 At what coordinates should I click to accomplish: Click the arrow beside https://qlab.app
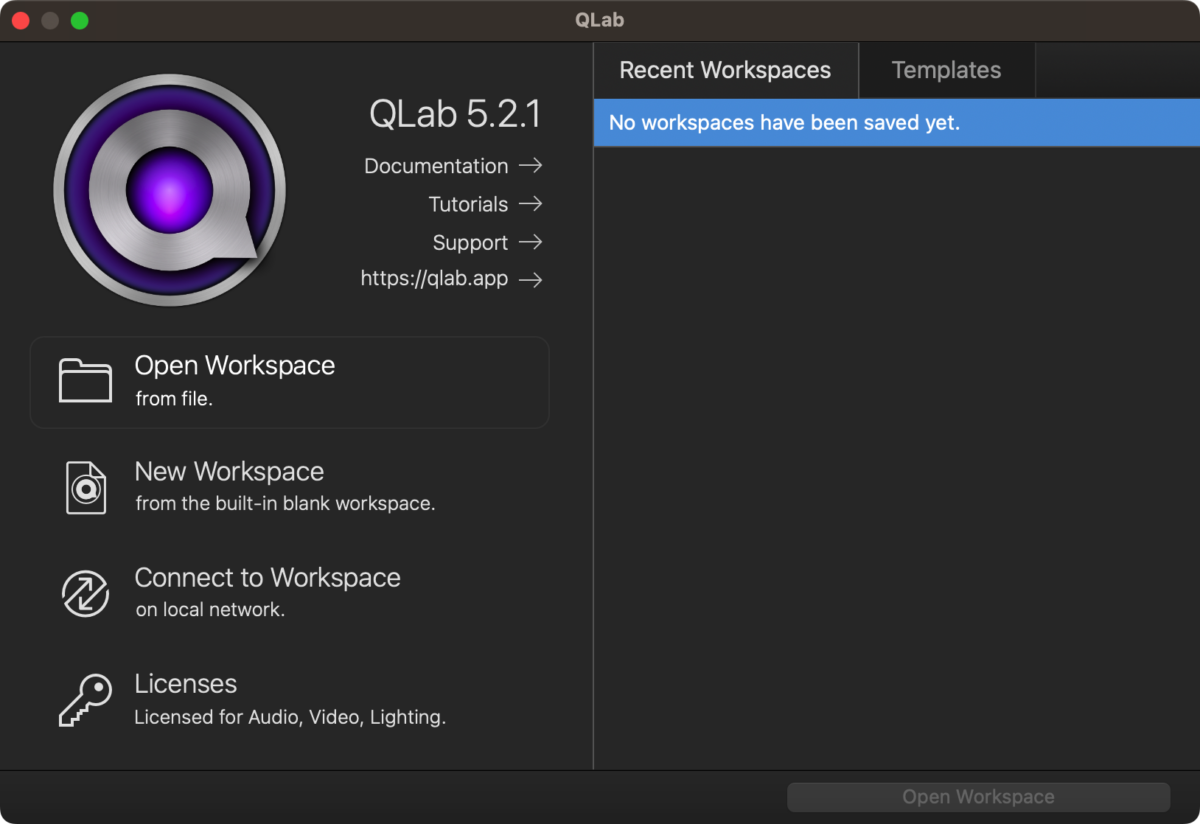[x=530, y=280]
